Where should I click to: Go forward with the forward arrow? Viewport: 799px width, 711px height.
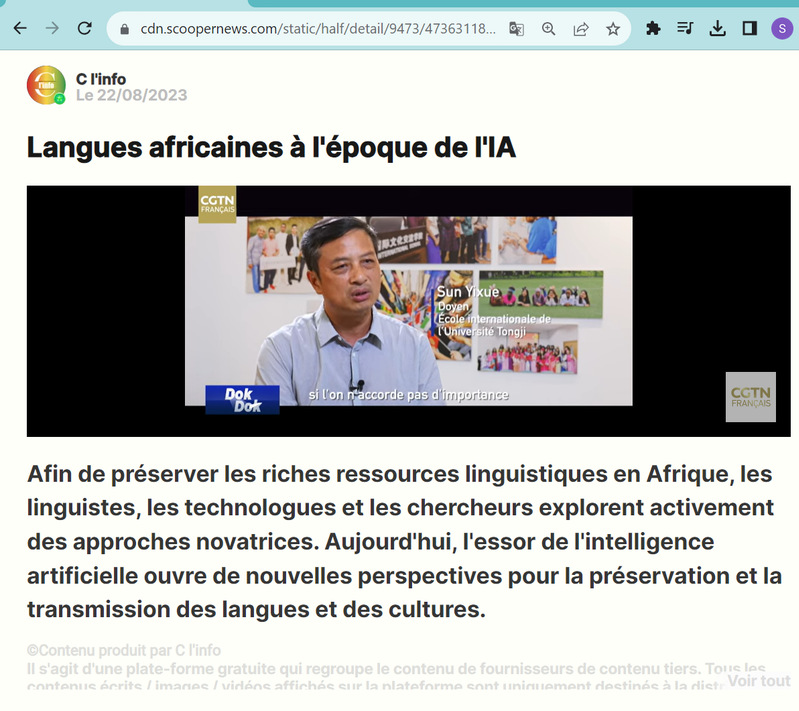tap(52, 28)
